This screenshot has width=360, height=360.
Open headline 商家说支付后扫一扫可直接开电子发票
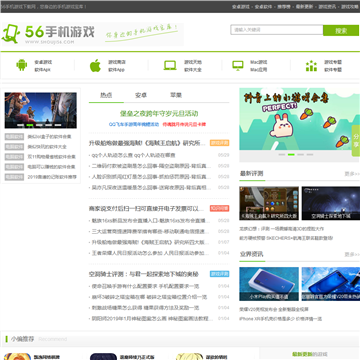(146, 209)
